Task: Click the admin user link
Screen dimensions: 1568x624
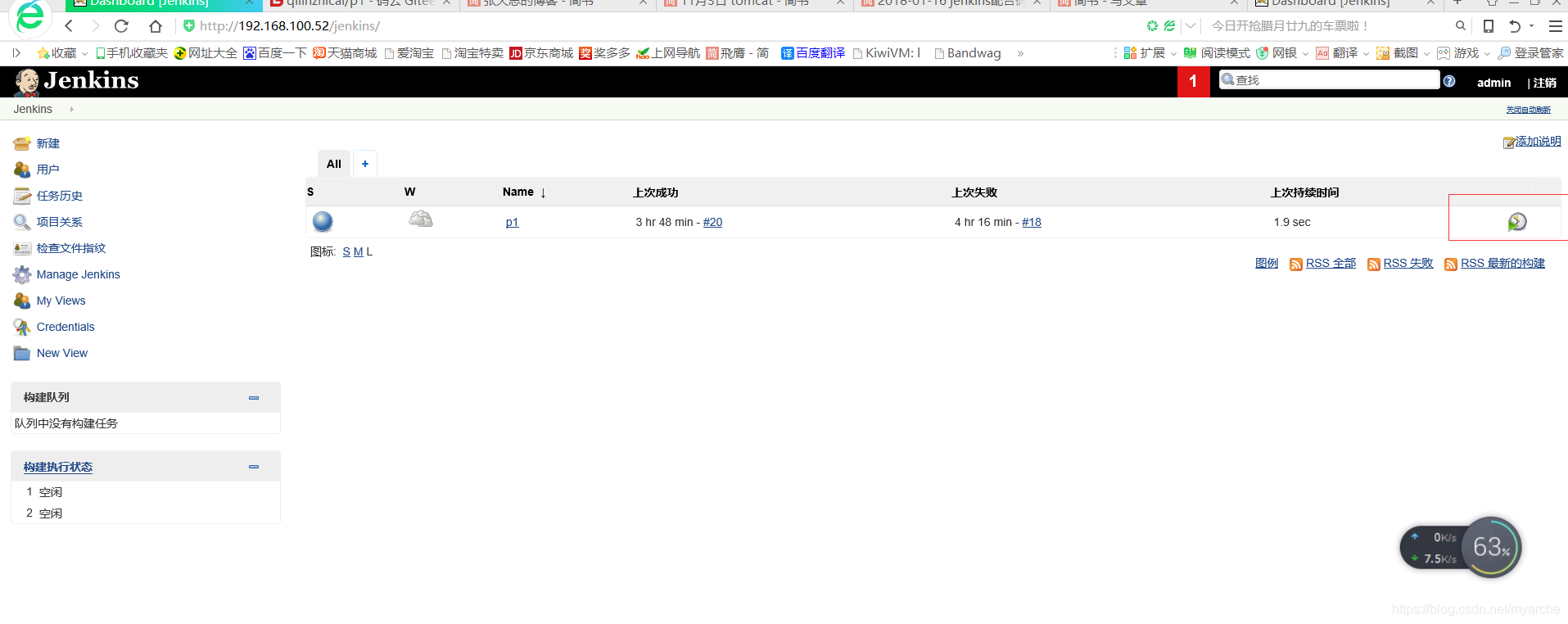Action: click(x=1494, y=83)
